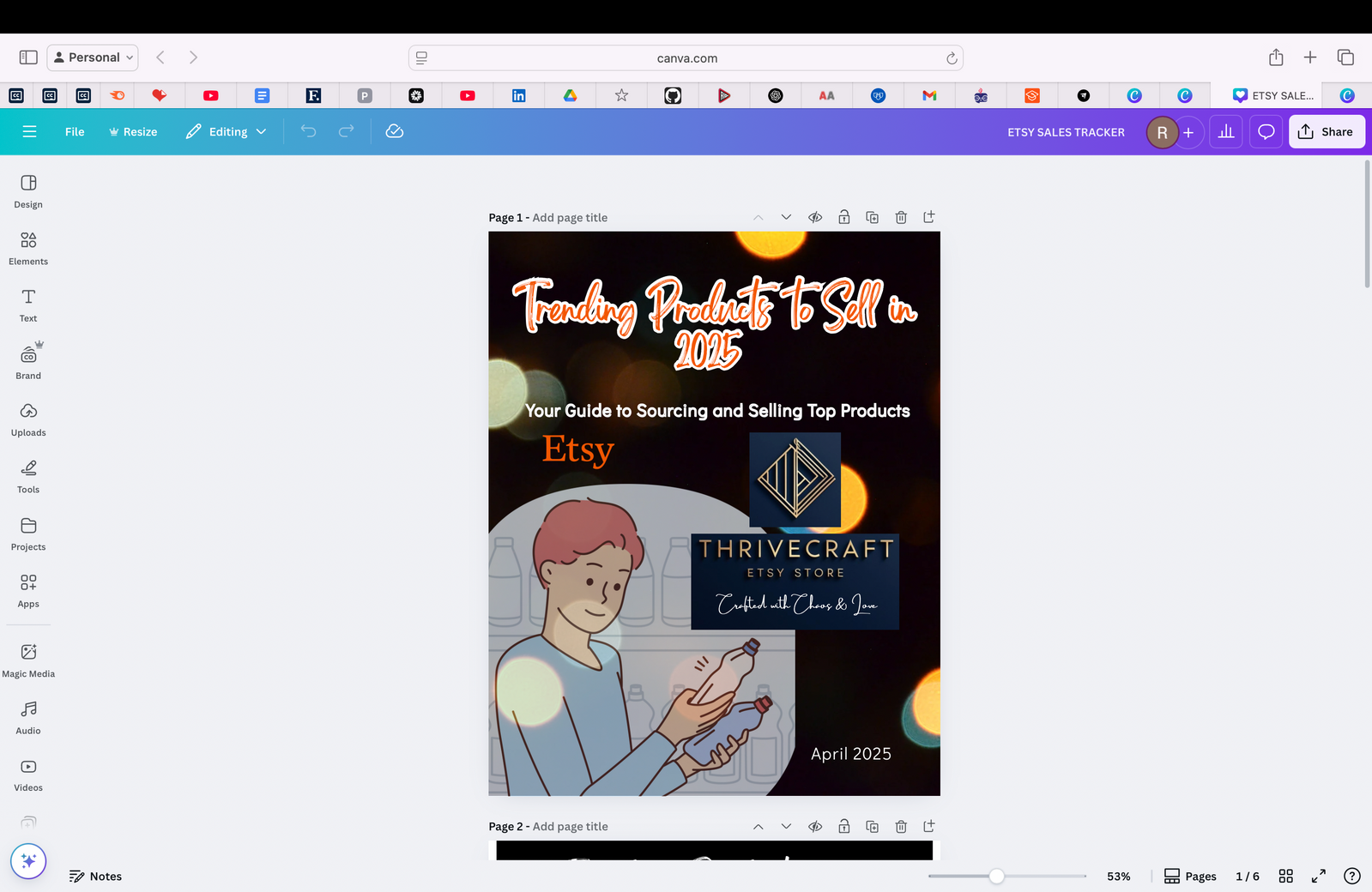Open the Text panel
The height and width of the screenshot is (892, 1372).
pyautogui.click(x=28, y=305)
